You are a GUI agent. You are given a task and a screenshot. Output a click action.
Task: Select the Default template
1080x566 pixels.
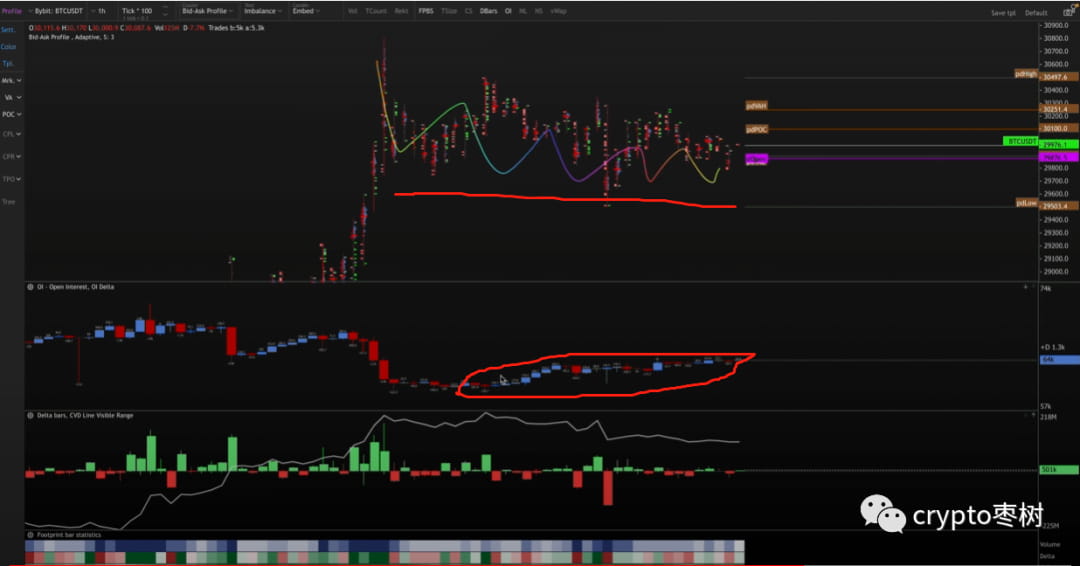pos(1036,13)
